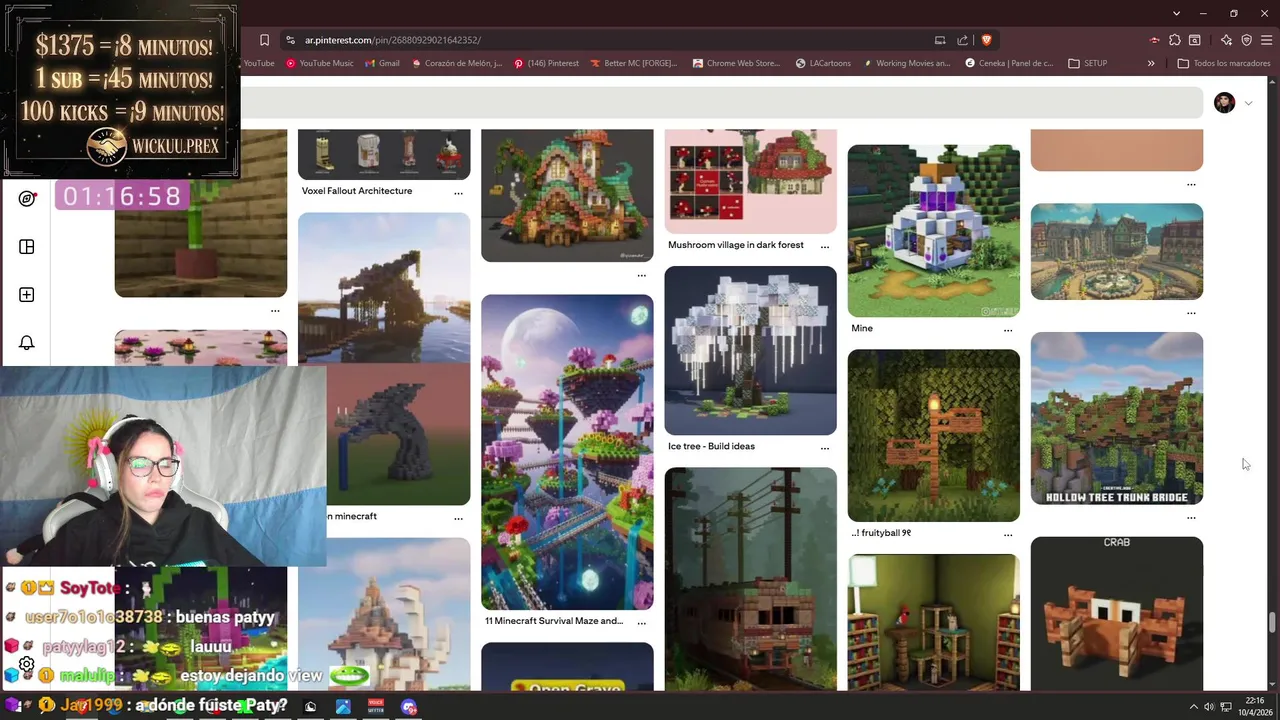The image size is (1280, 720).
Task: Click the Brave Leo AI sparkle icon
Action: [1226, 40]
